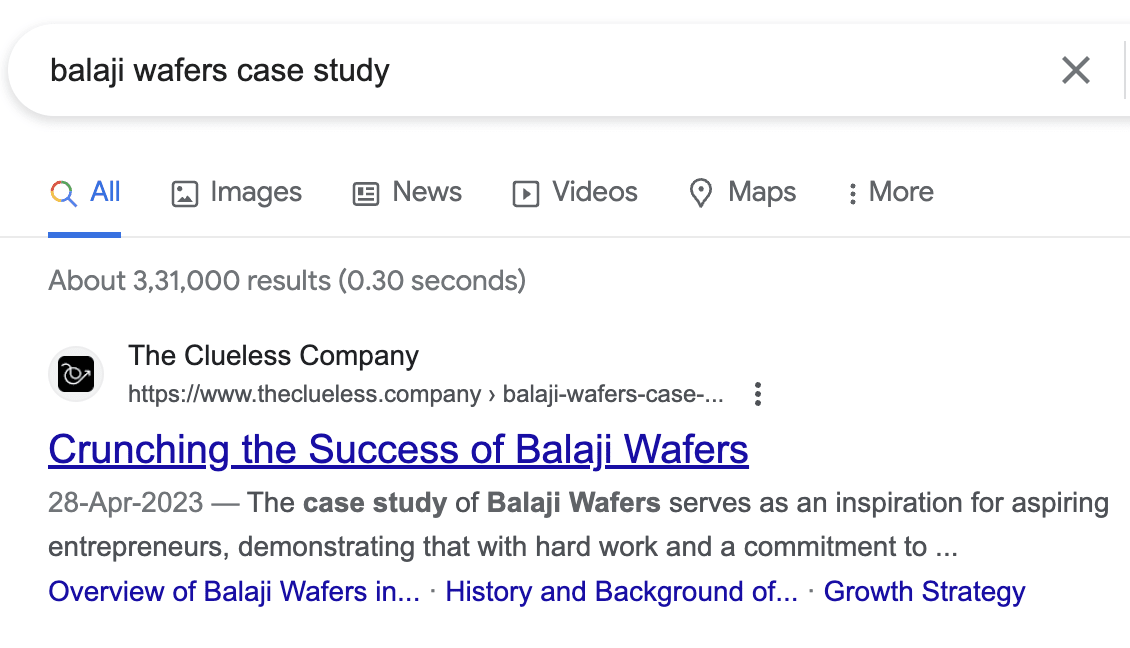Click the location pin icon for Maps
The width and height of the screenshot is (1130, 648).
point(701,193)
